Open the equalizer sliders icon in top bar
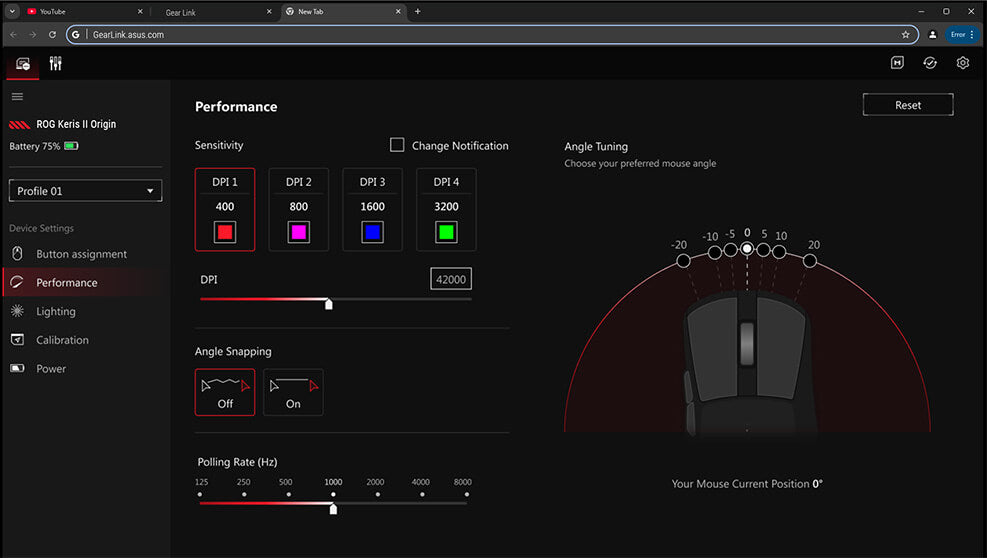Viewport: 987px width, 558px height. 56,64
